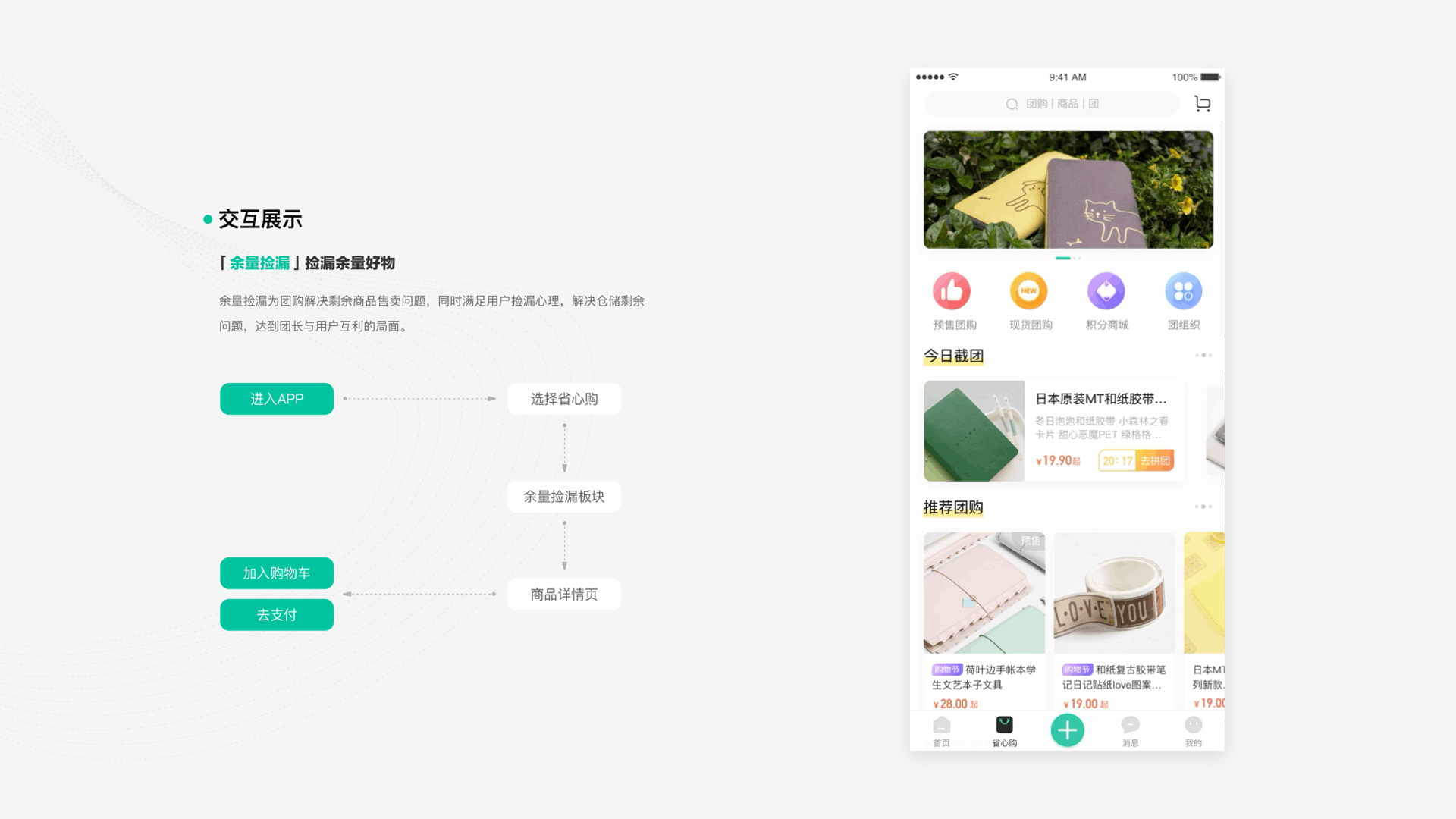
Task: Open 我的 tab
Action: pos(1193,732)
